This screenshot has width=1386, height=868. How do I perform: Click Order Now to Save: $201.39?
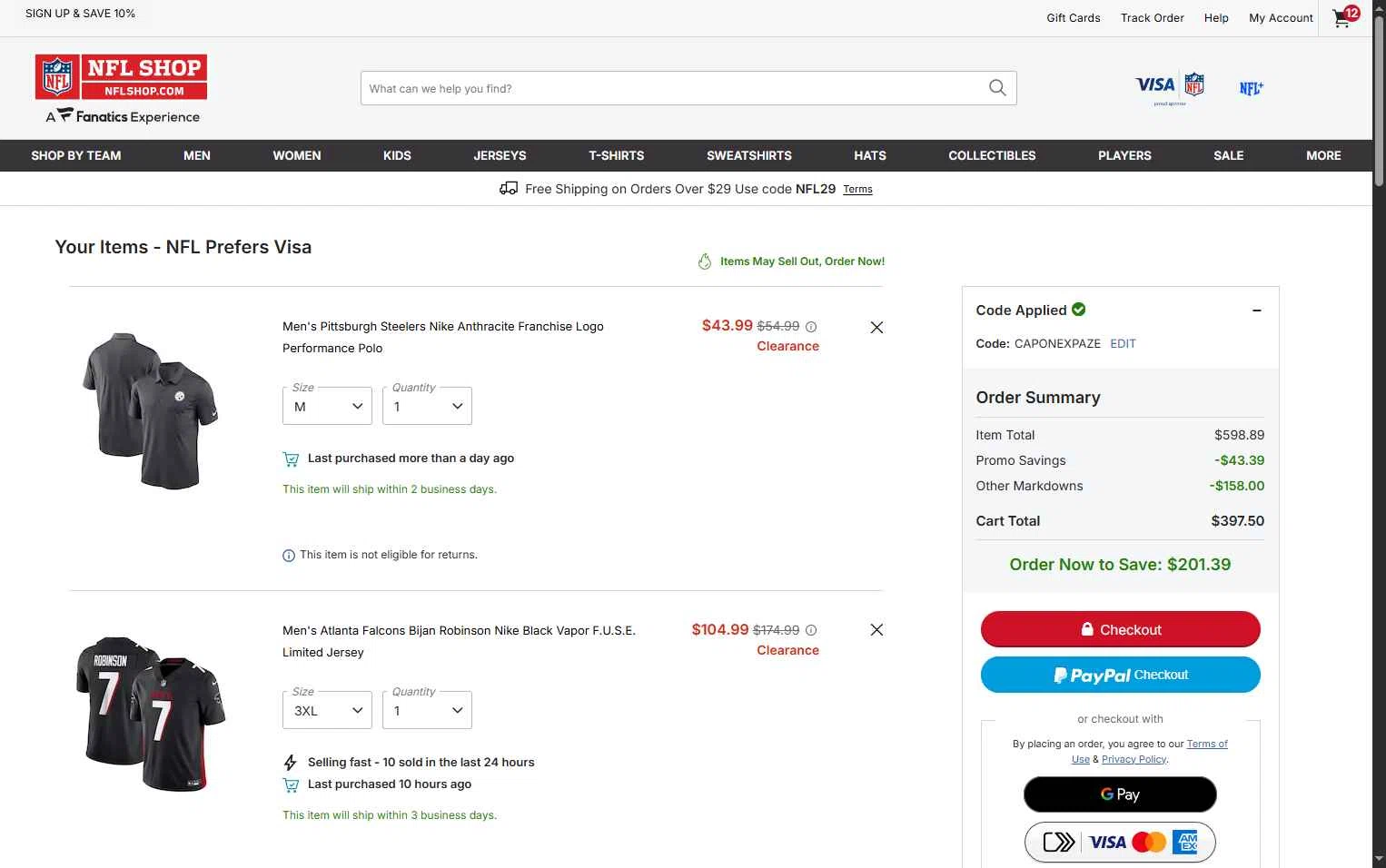(x=1120, y=564)
